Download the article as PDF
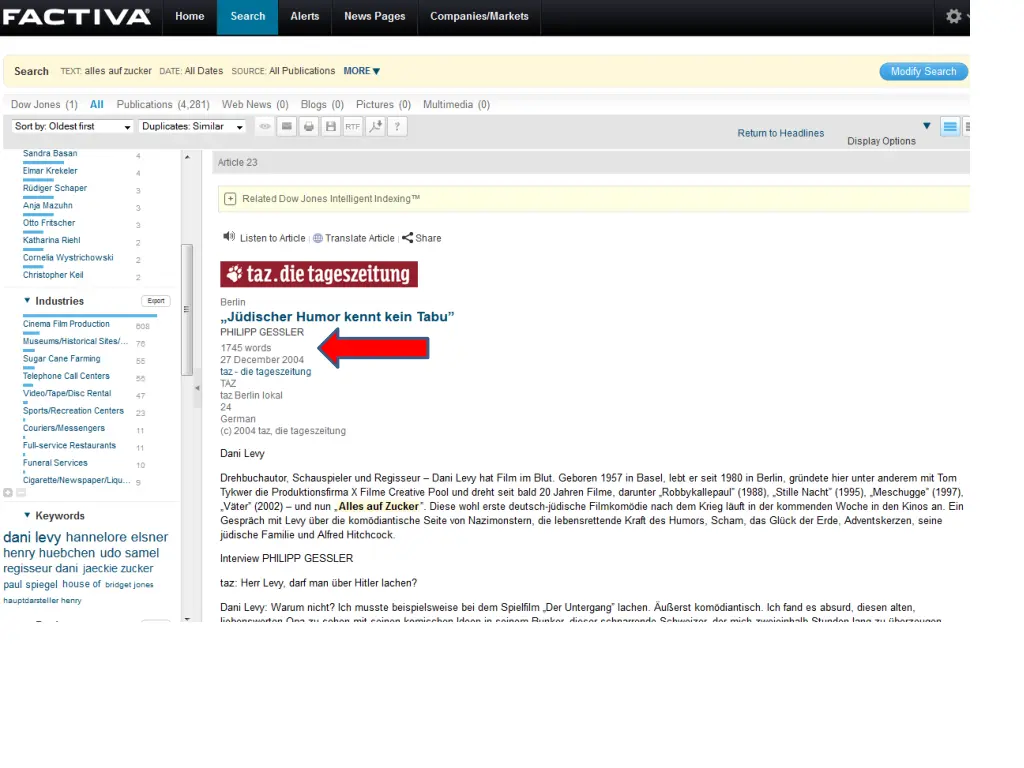Screen dimensions: 1024x768 pos(375,126)
